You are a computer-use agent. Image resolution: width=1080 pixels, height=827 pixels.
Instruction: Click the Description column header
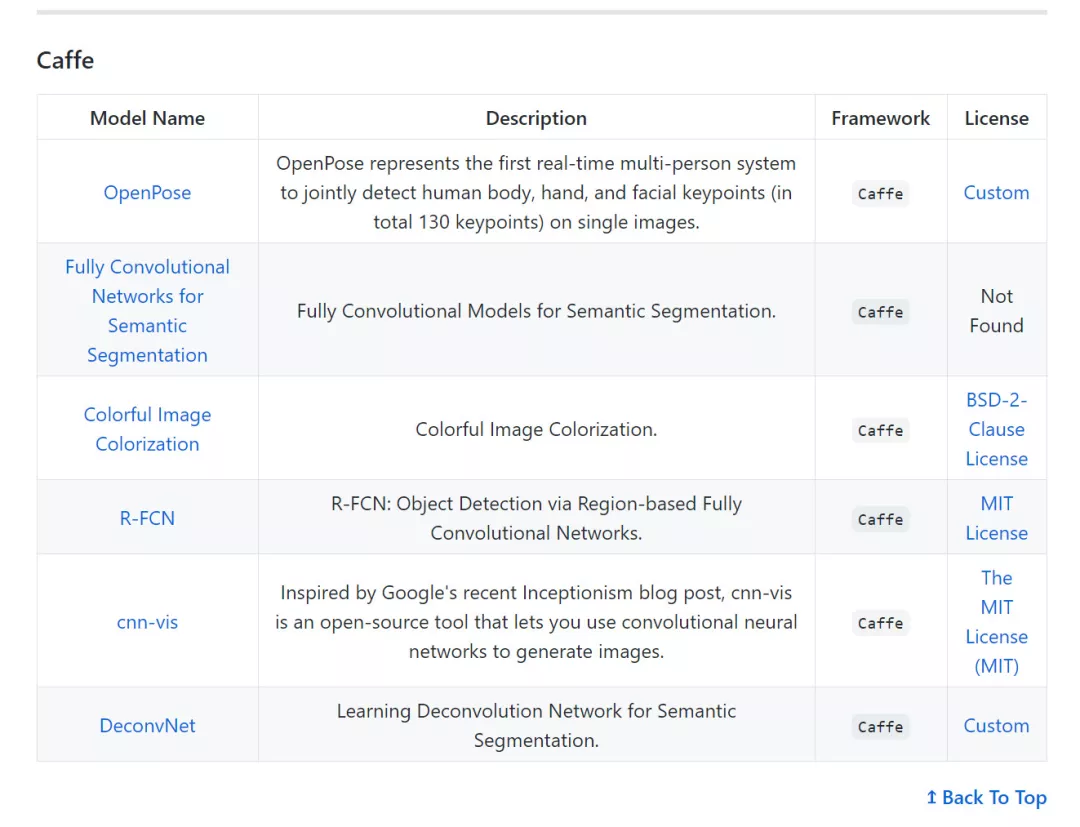coord(536,118)
